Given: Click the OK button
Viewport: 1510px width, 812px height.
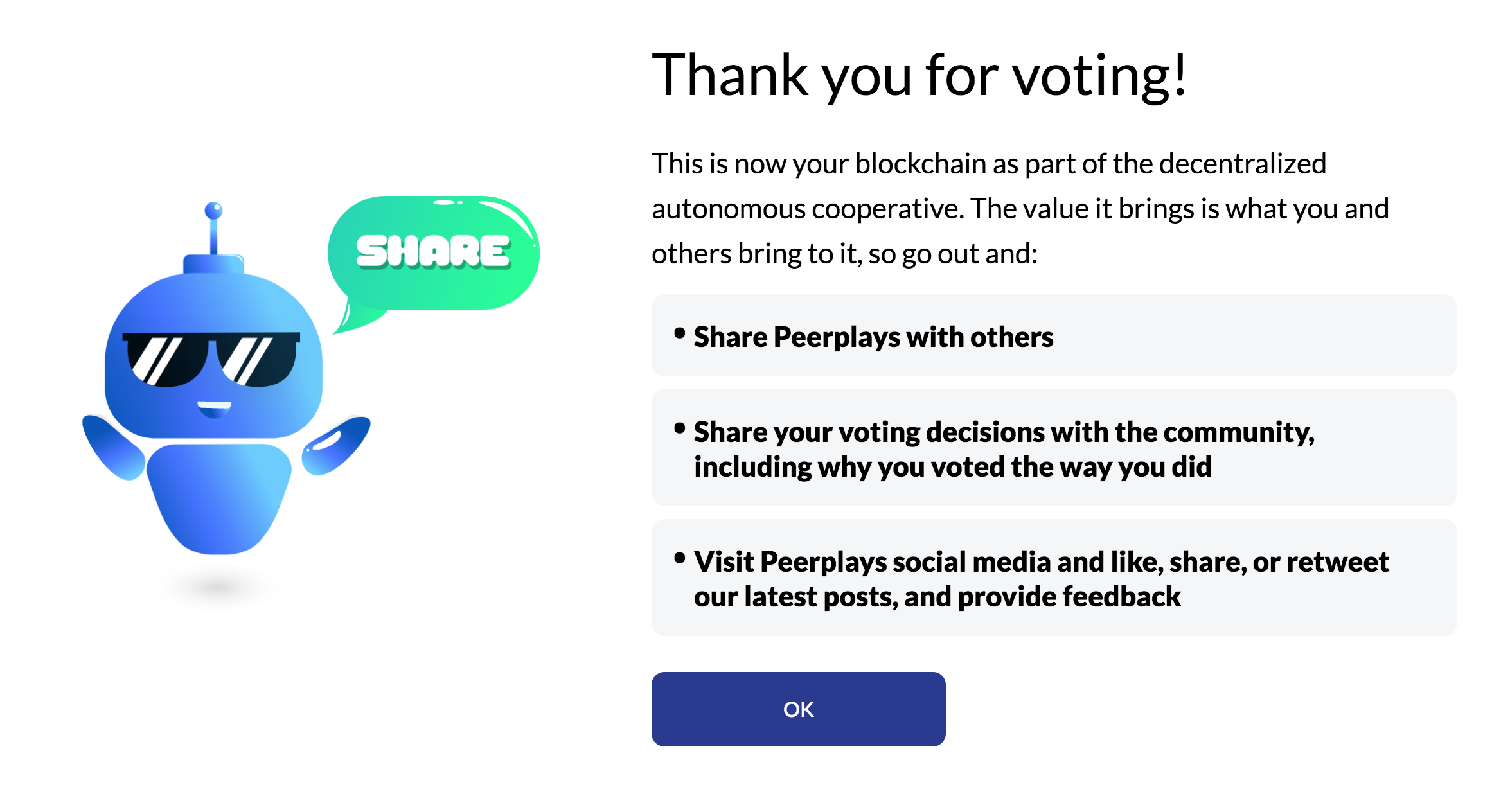Looking at the screenshot, I should (x=798, y=709).
